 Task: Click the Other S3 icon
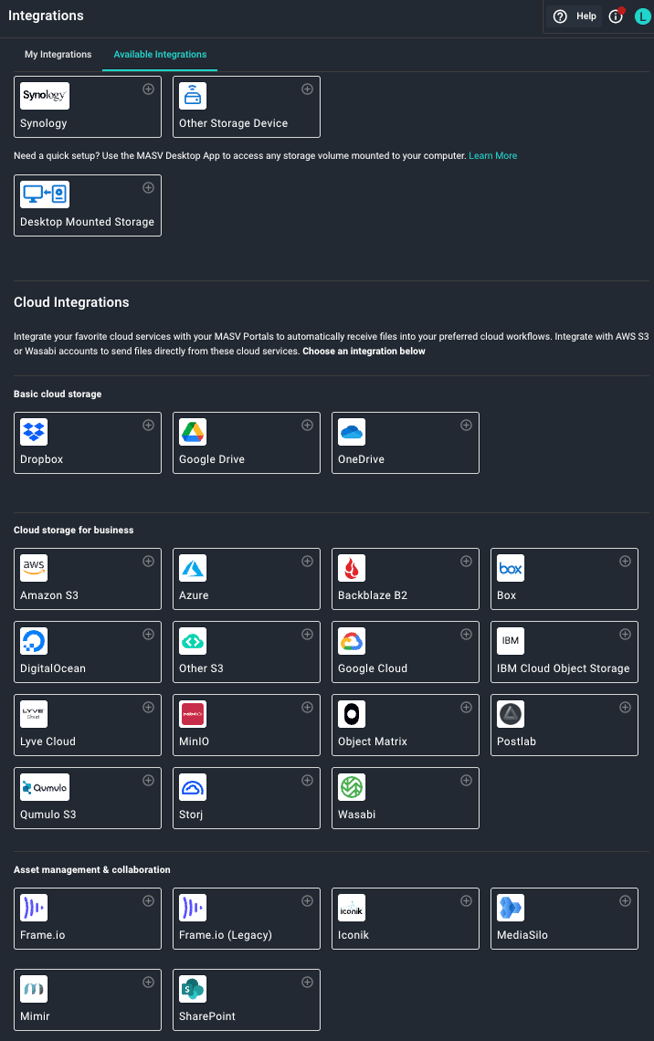pos(193,641)
